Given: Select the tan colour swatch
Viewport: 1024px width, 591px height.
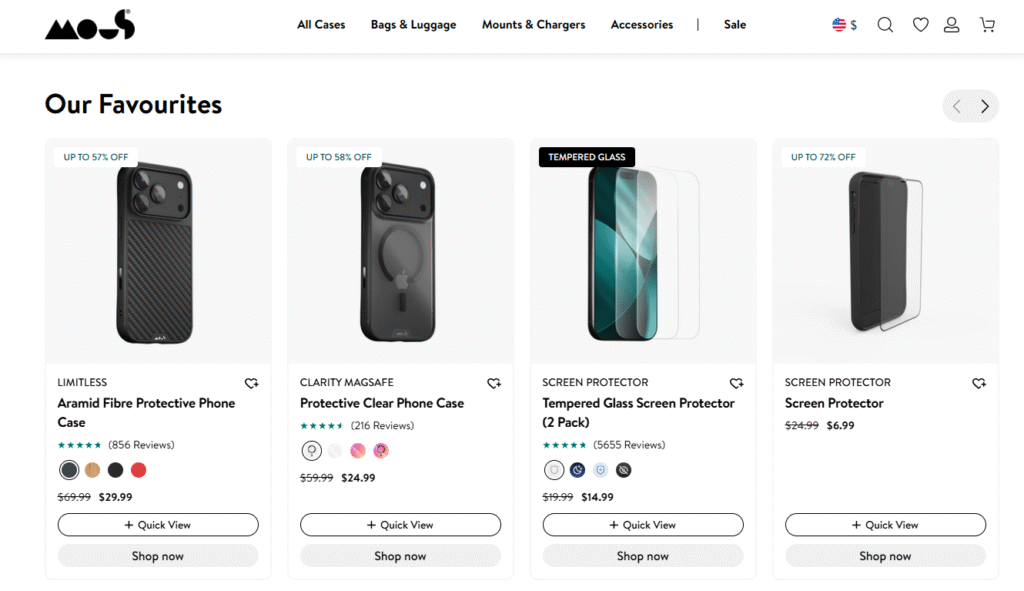Looking at the screenshot, I should [x=92, y=470].
